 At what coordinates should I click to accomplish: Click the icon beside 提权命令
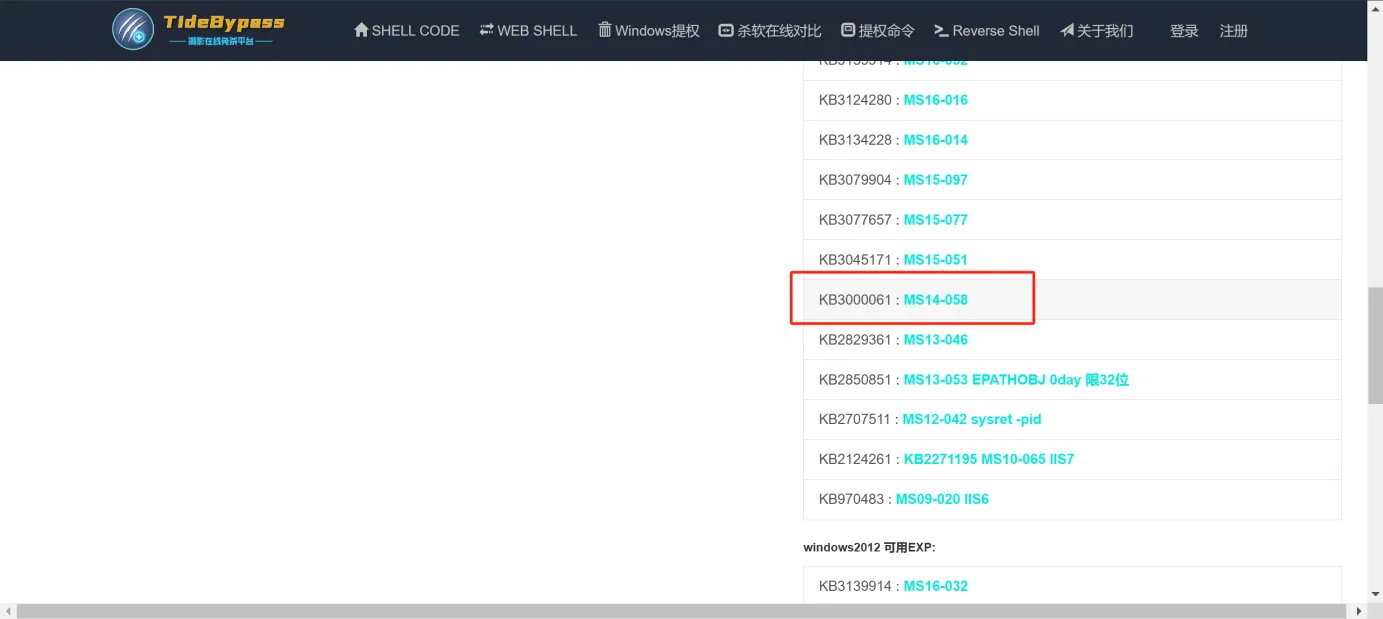848,30
